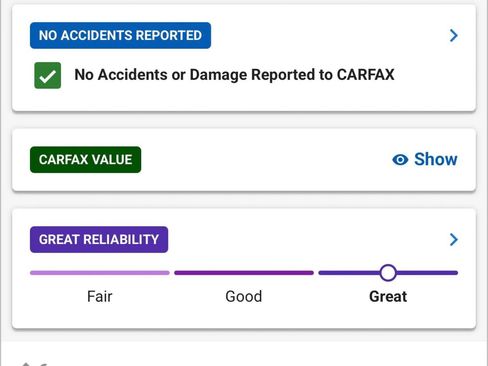Select the Good rating label
The width and height of the screenshot is (488, 366).
coord(244,296)
